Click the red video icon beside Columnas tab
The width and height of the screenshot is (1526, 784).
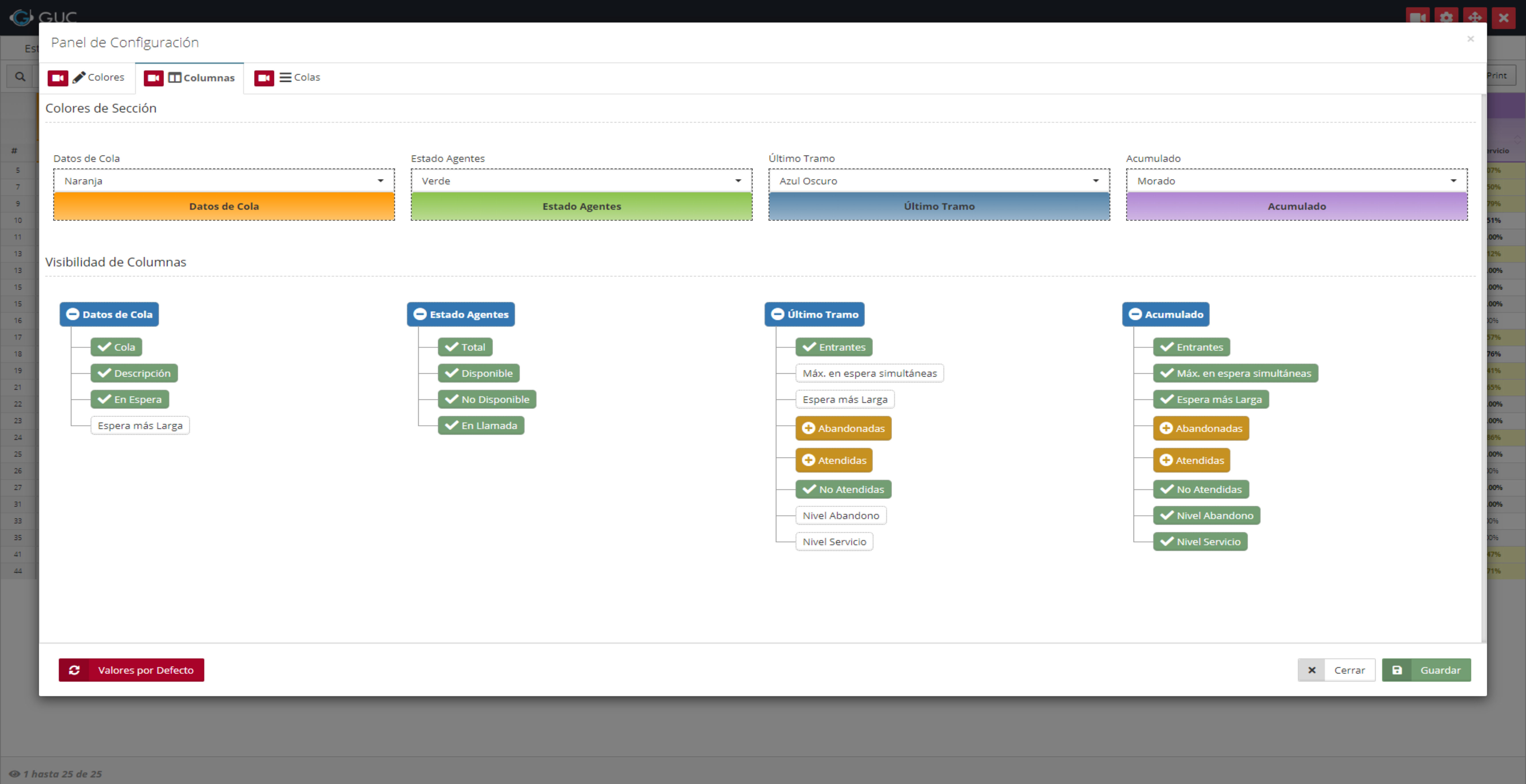tap(153, 78)
